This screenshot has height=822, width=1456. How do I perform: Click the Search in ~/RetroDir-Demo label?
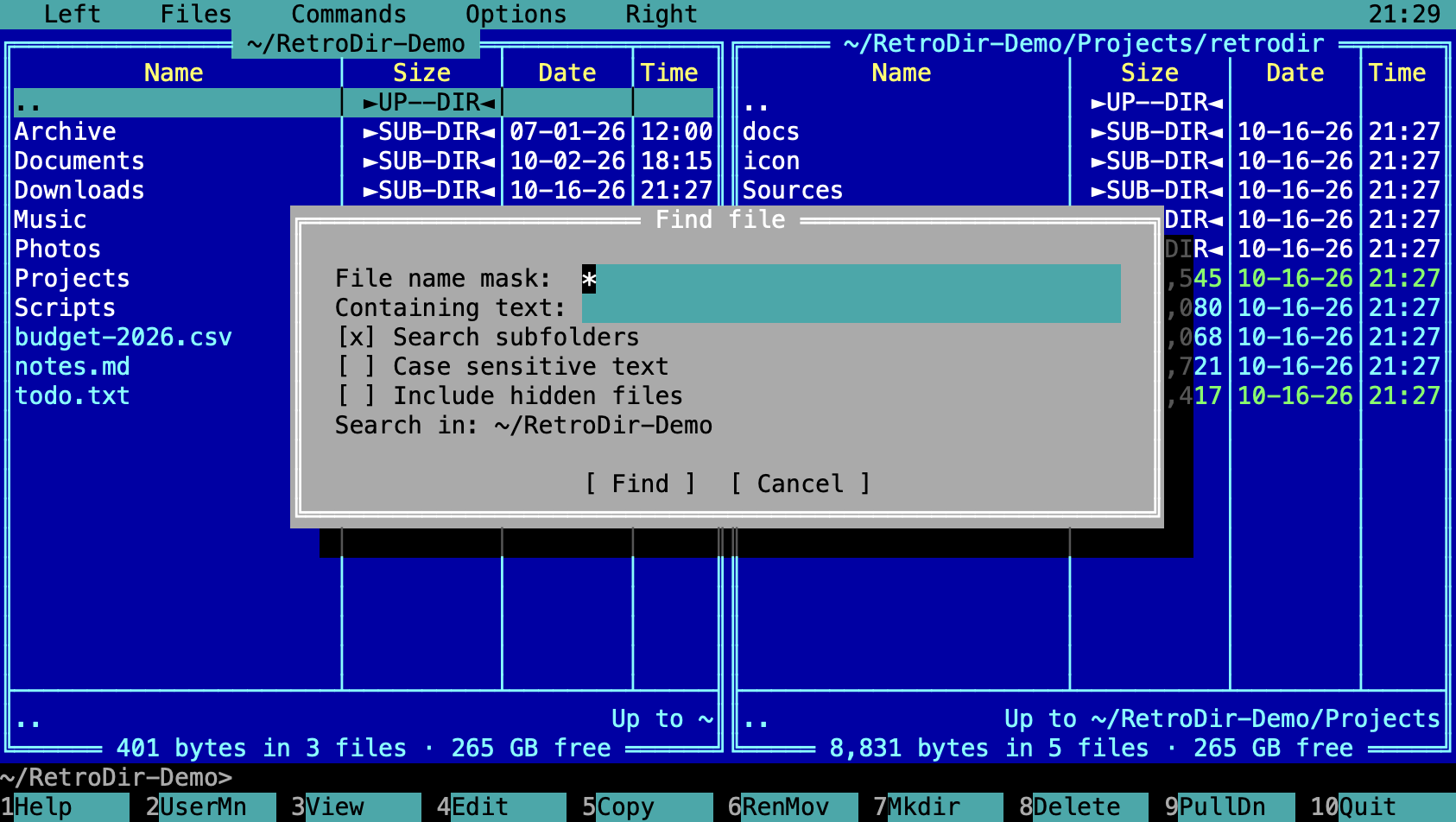click(523, 425)
